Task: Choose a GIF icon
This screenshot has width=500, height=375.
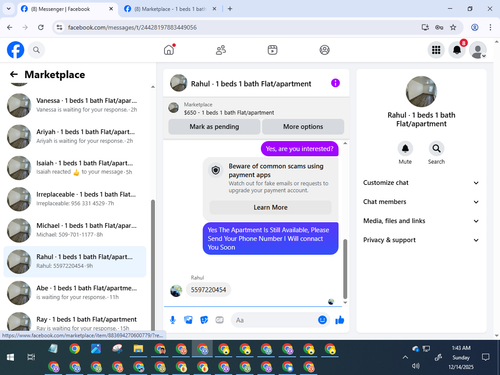Action: [219, 320]
